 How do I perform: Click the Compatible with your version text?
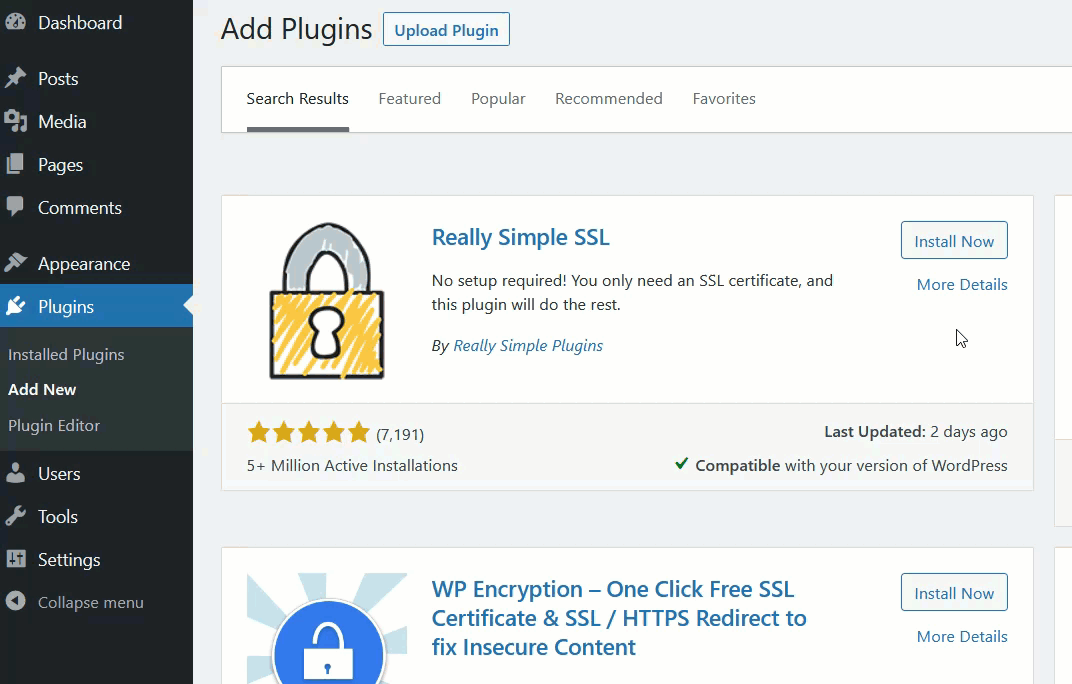point(851,466)
